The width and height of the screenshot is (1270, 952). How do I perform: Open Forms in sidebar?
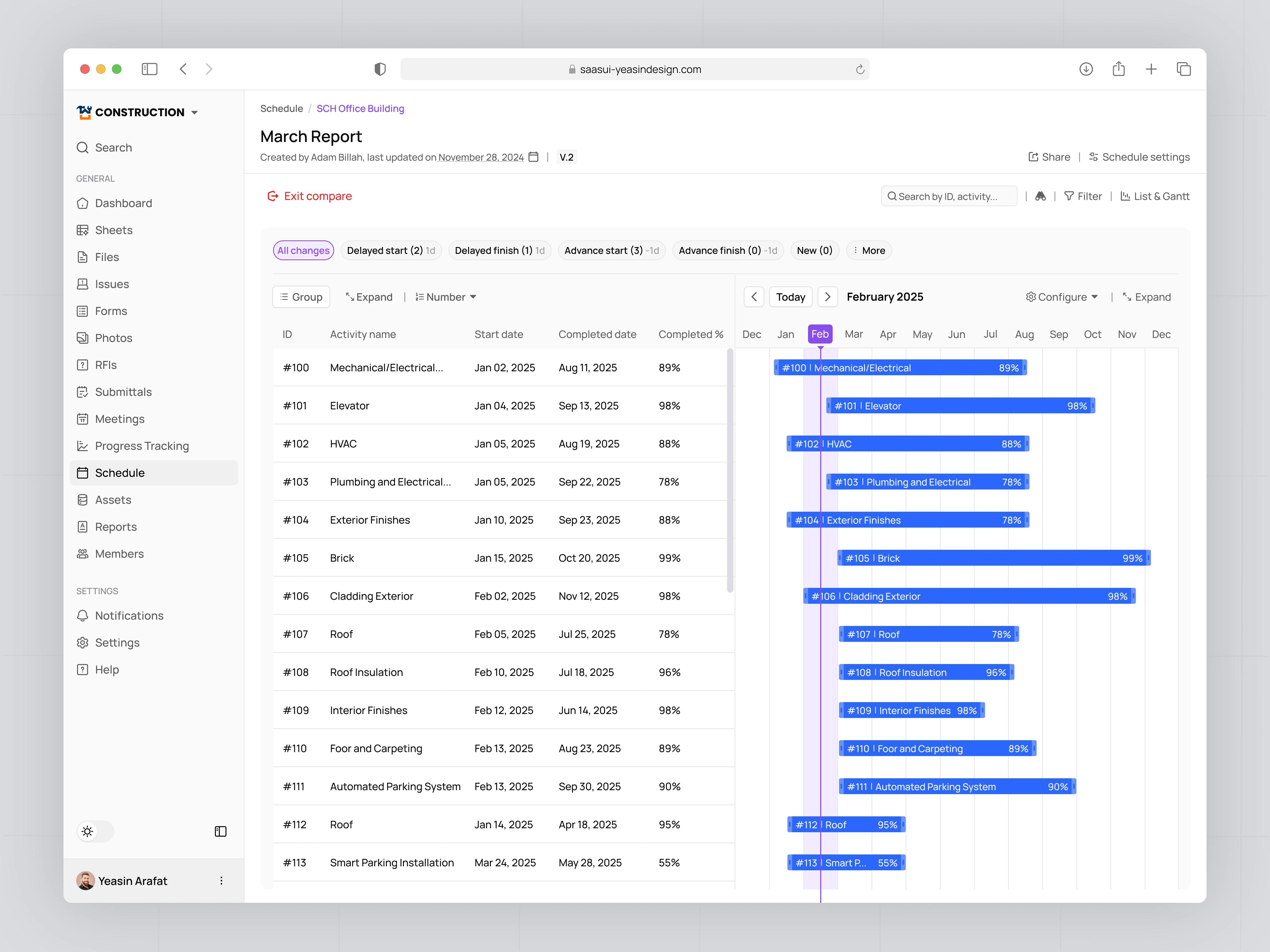154,311
